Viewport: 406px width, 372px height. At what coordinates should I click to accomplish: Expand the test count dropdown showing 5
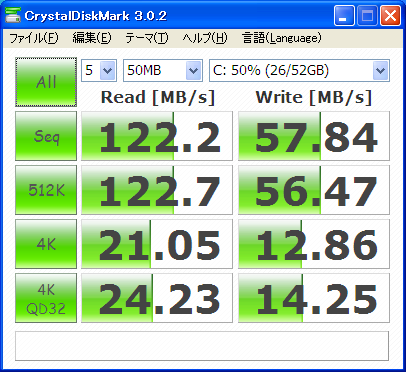pyautogui.click(x=99, y=70)
